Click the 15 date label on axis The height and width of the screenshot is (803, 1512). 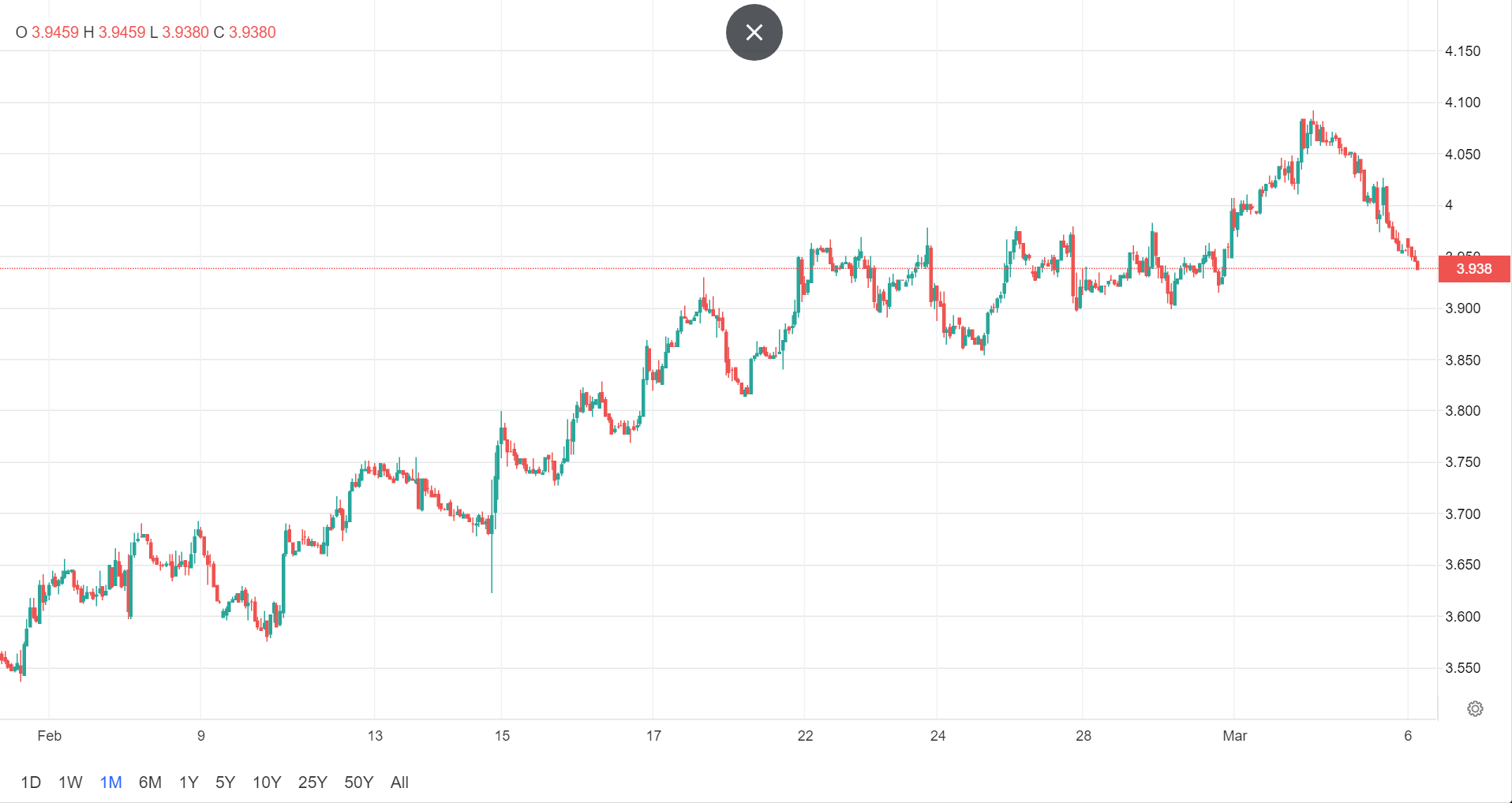[502, 736]
